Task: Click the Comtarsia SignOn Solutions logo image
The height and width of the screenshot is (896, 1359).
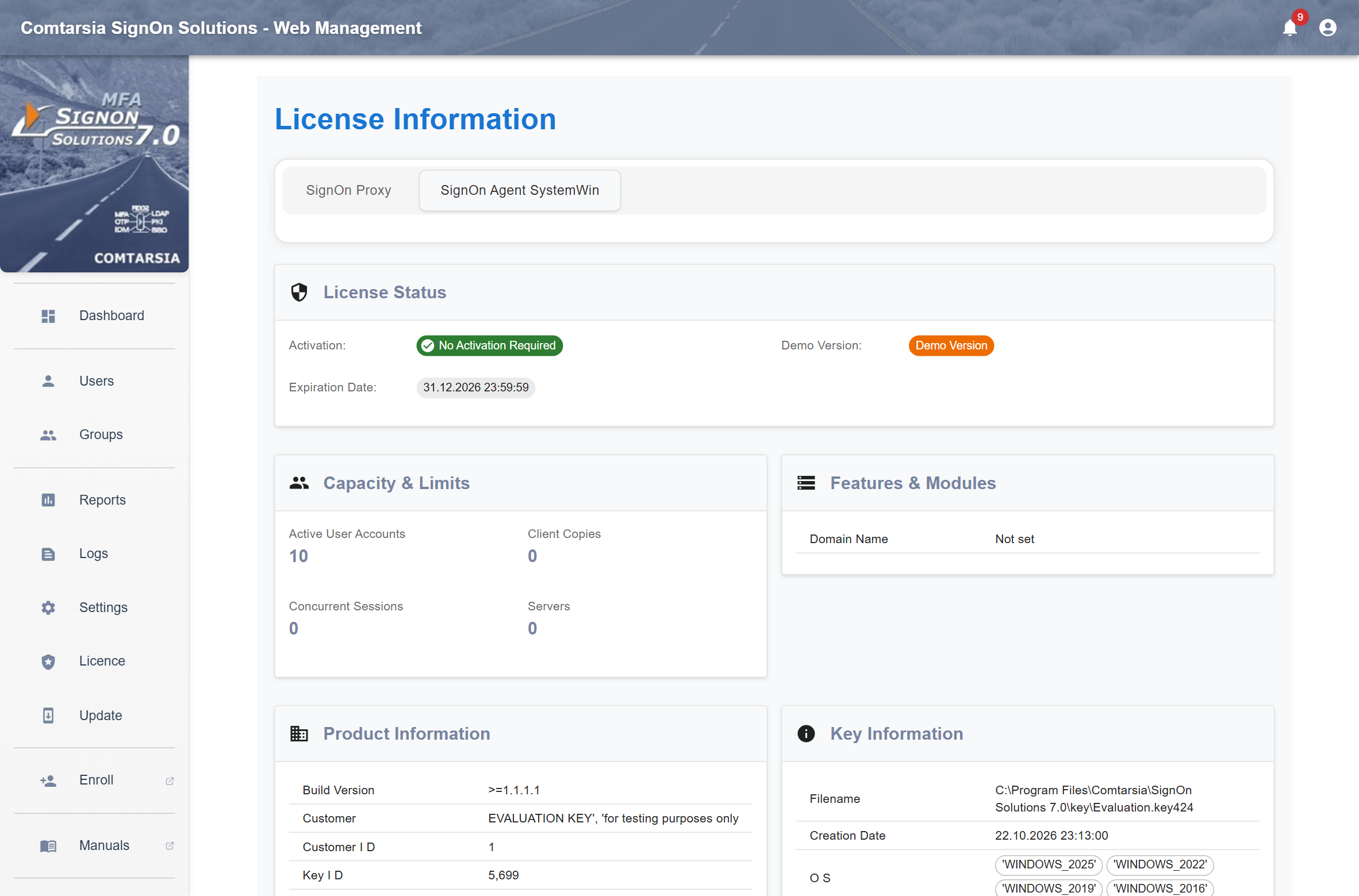Action: coord(94,164)
